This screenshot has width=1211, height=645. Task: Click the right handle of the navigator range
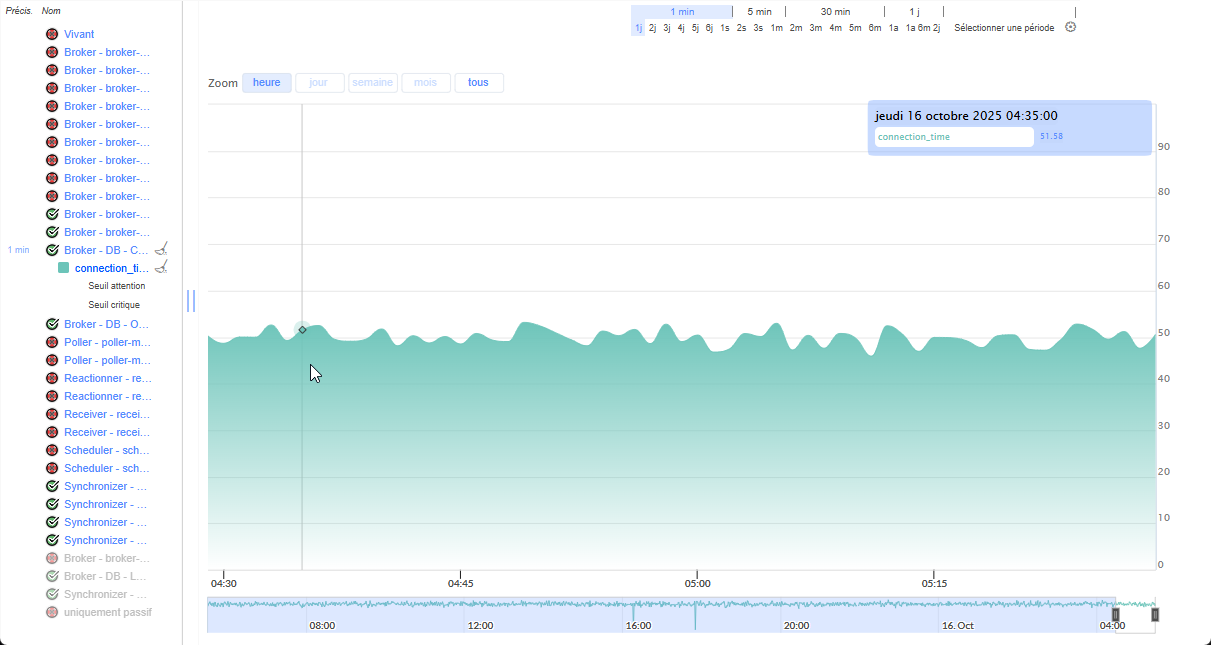point(1155,615)
